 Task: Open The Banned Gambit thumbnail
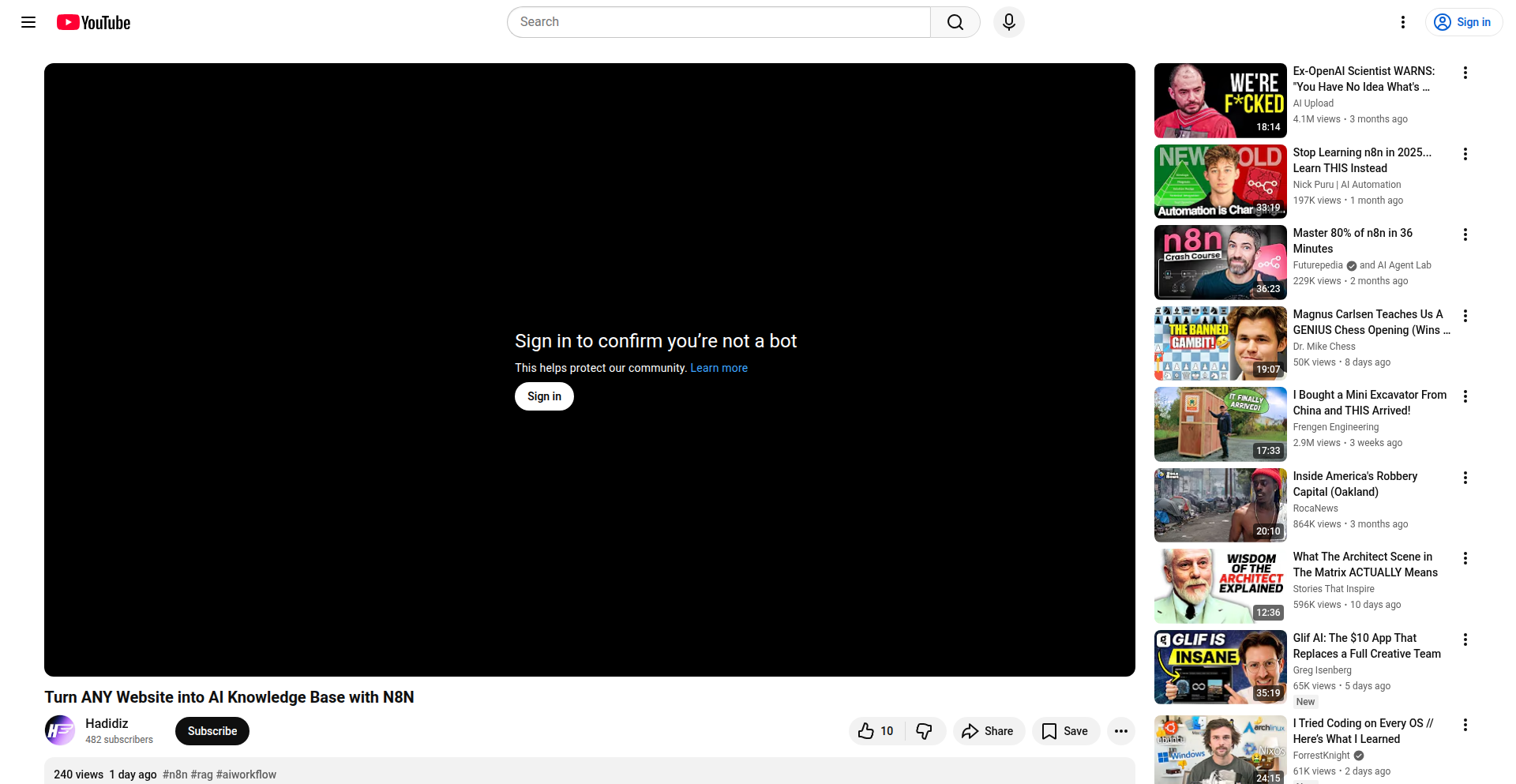click(1221, 343)
